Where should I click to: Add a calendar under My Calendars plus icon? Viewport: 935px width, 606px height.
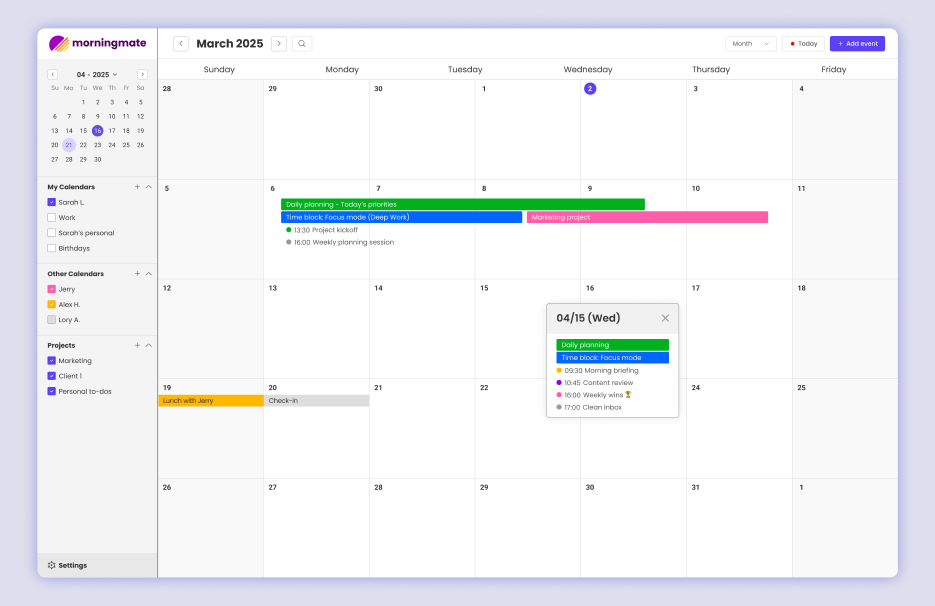pos(137,187)
